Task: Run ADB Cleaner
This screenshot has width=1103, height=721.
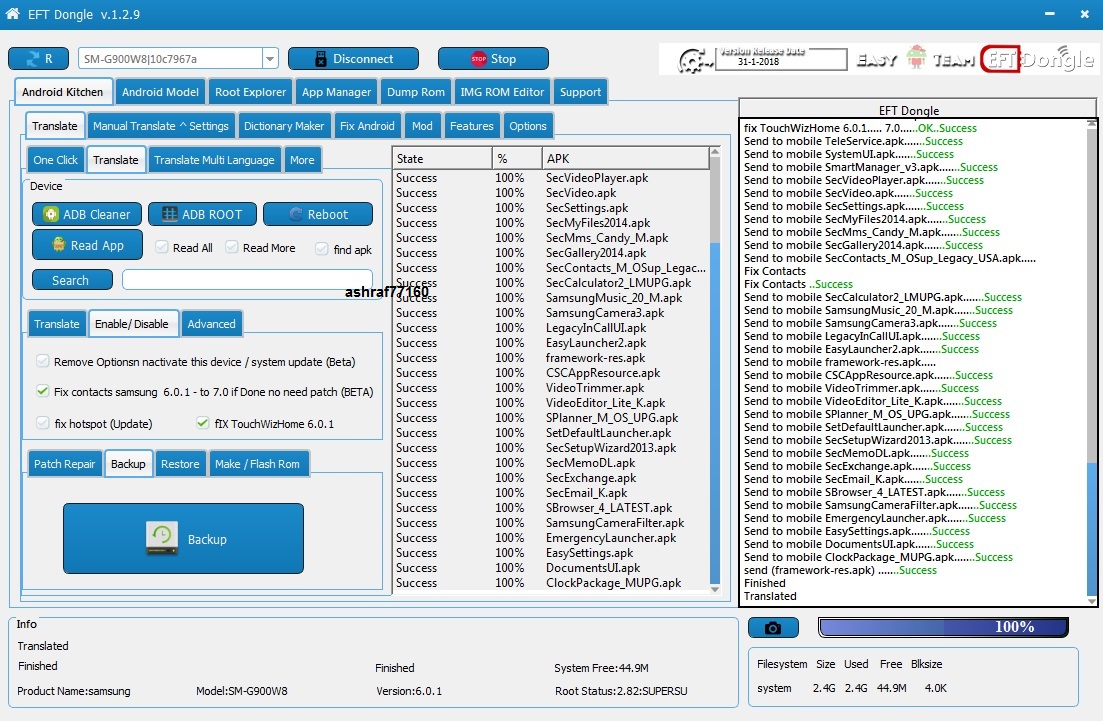Action: point(87,214)
